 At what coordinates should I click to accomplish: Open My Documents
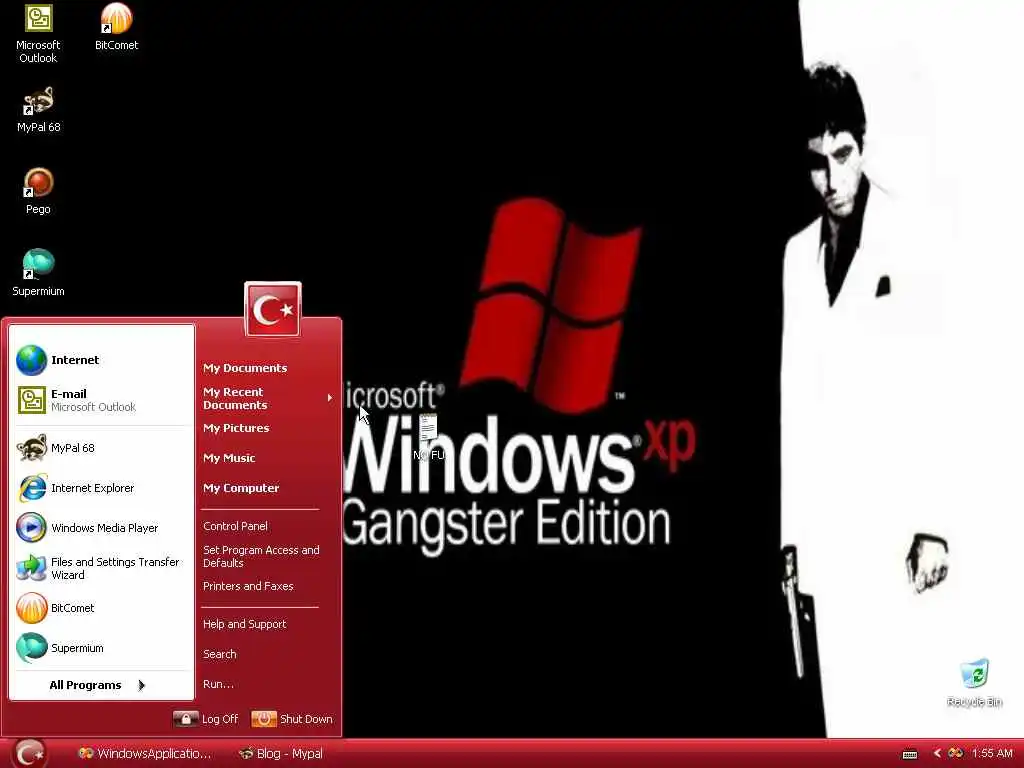[245, 368]
